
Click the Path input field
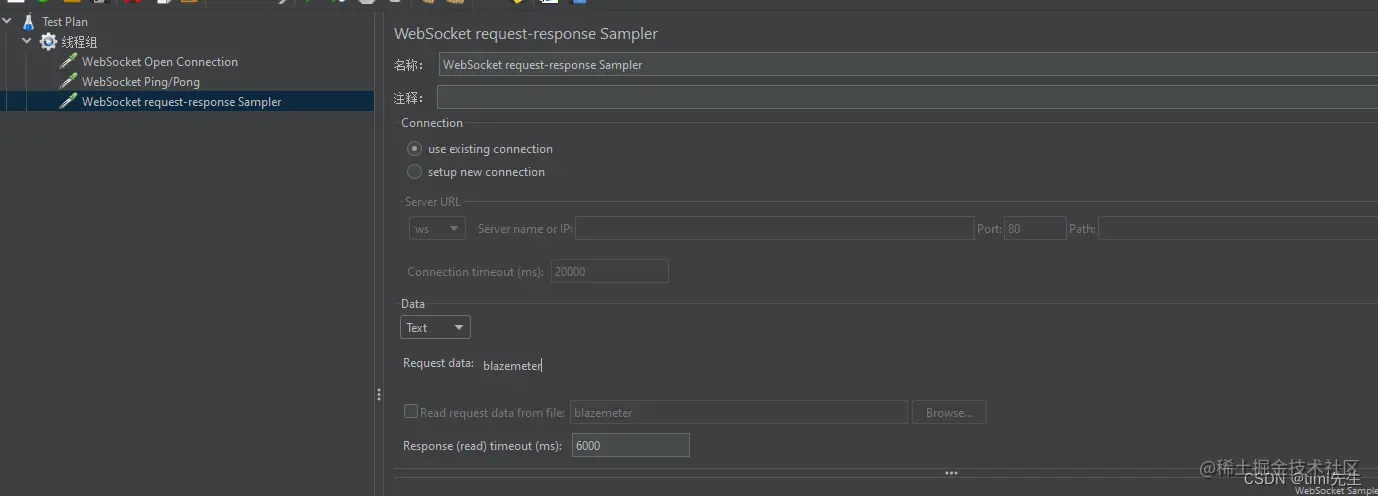[x=1238, y=229]
